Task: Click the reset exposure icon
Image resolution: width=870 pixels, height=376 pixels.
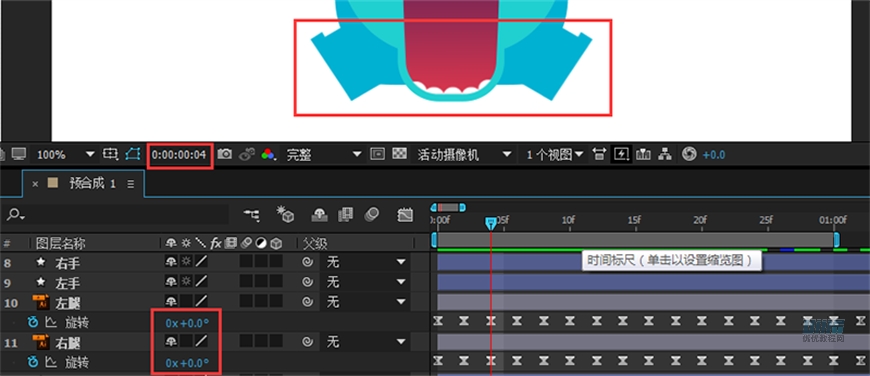Action: click(x=689, y=154)
